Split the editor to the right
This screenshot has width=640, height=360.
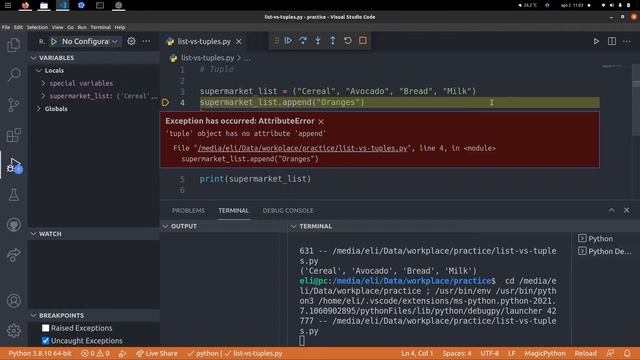(x=612, y=41)
